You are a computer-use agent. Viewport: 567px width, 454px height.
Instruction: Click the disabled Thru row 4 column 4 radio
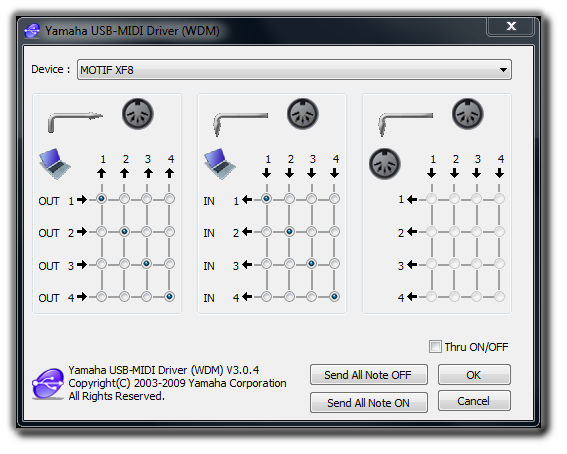pyautogui.click(x=499, y=297)
